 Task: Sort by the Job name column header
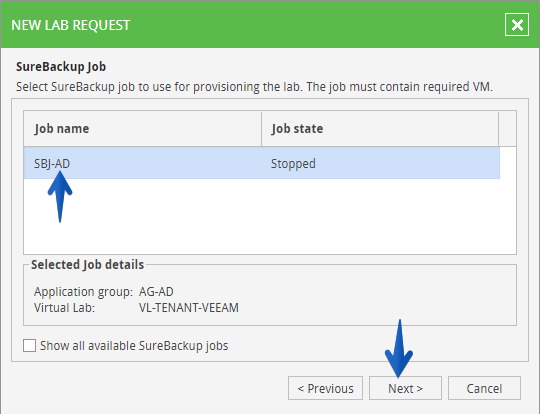pyautogui.click(x=143, y=128)
